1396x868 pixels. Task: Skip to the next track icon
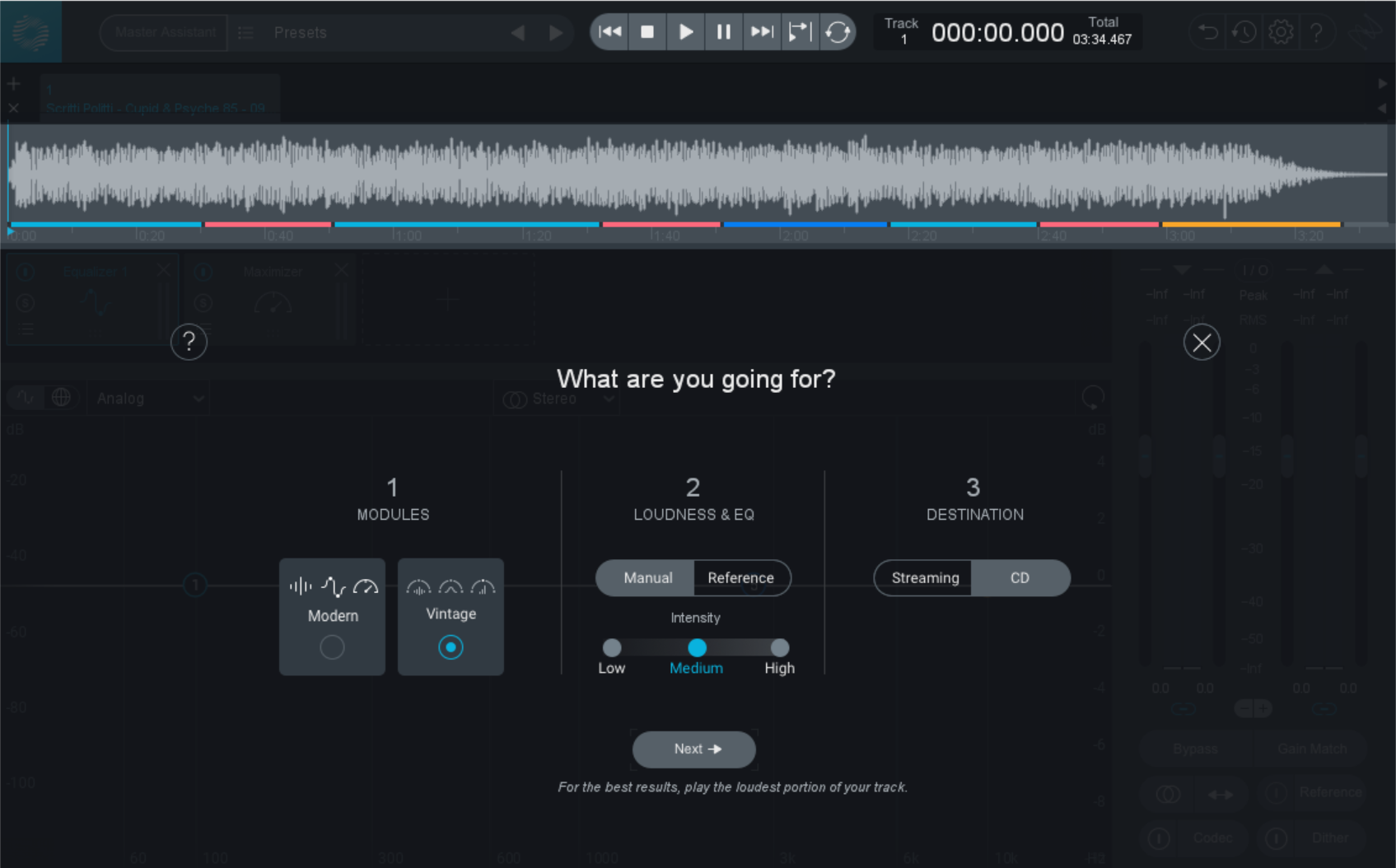coord(762,32)
